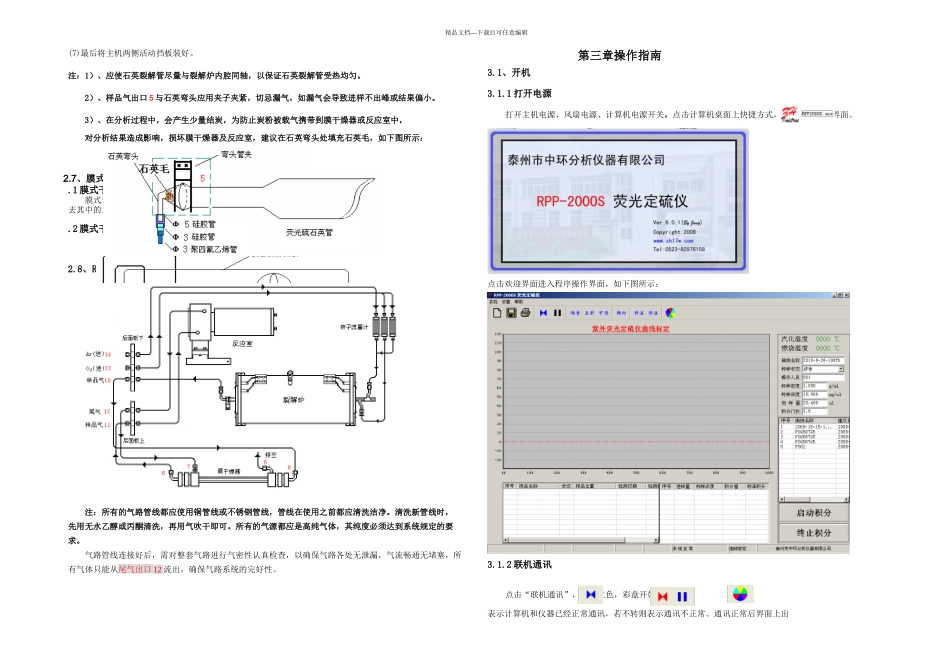Click the desktop shortcut icon in the document
Viewport: 950px width, 672px height.
[x=789, y=114]
